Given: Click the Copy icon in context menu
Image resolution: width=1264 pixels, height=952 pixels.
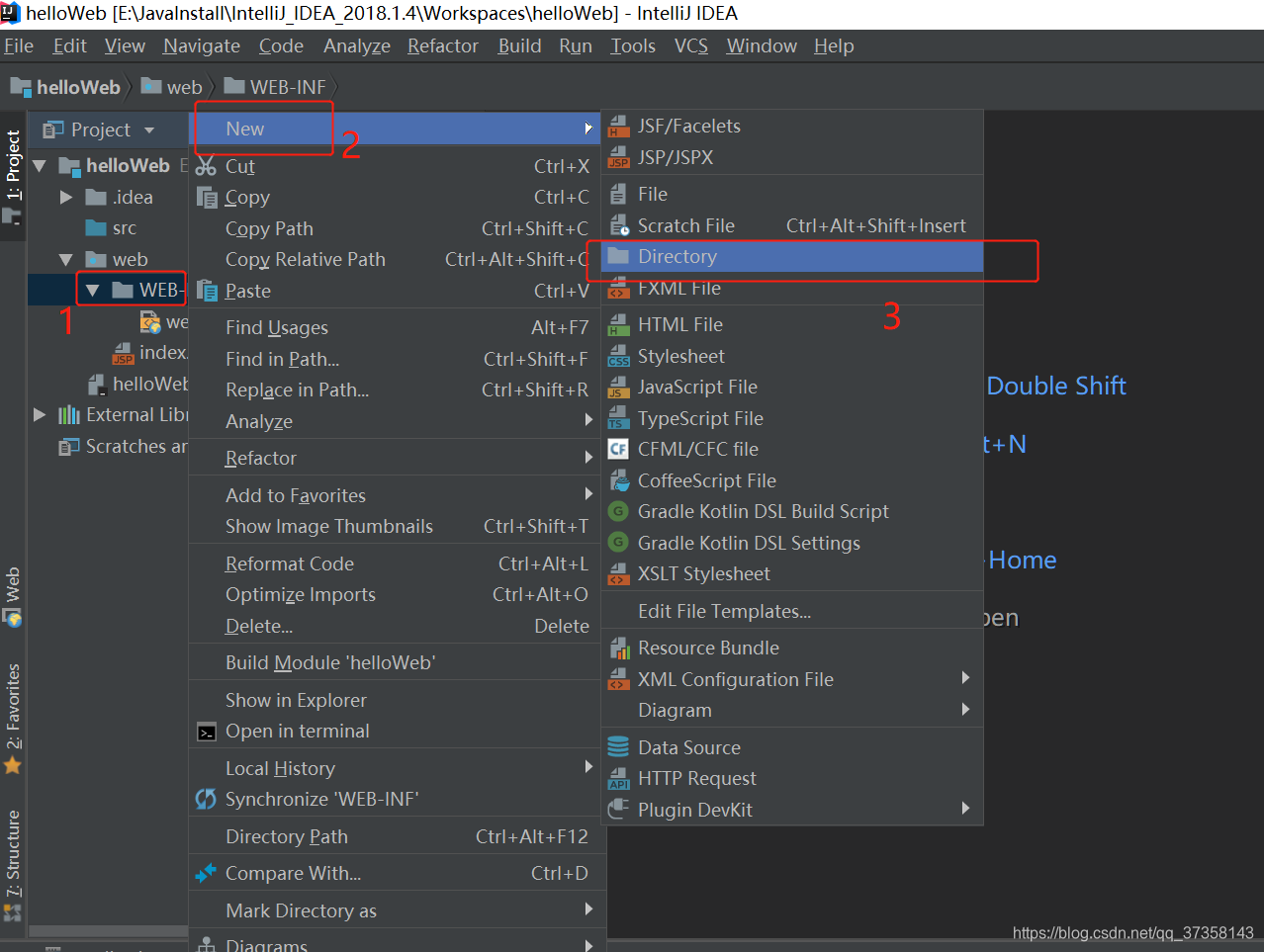Looking at the screenshot, I should pos(206,198).
